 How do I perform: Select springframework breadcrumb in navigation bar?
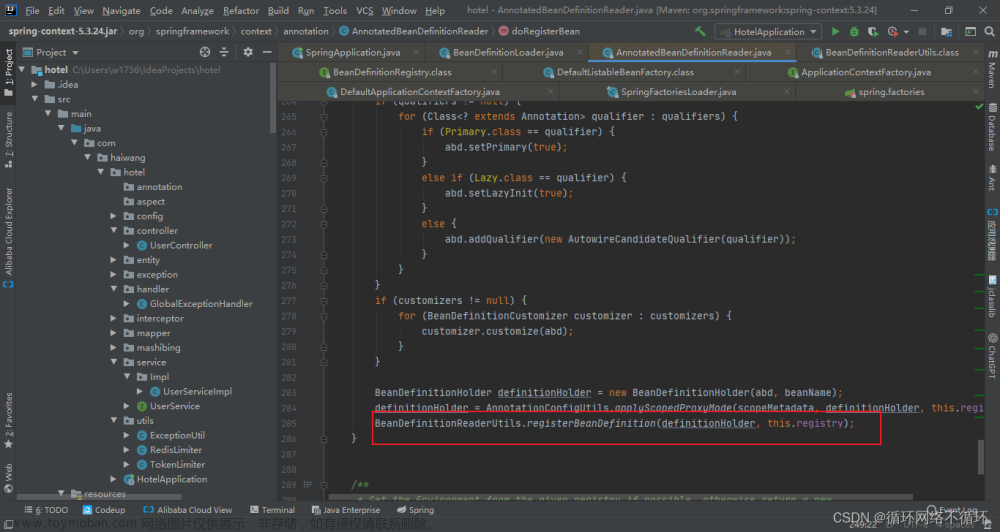point(192,31)
